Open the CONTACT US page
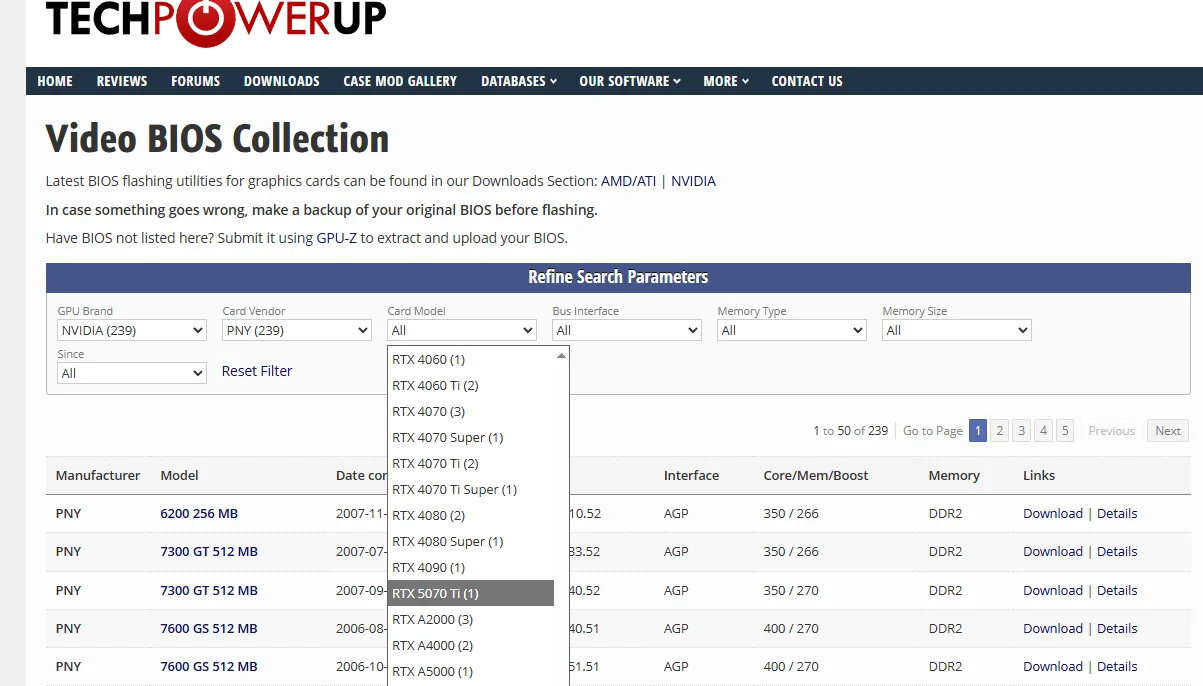This screenshot has width=1203, height=686. click(807, 81)
